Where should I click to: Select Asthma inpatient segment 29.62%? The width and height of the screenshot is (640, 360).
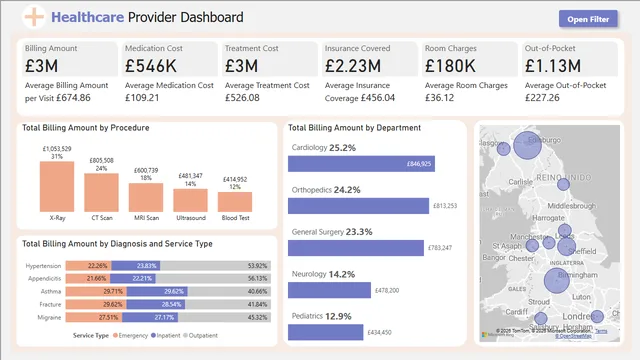coord(157,291)
